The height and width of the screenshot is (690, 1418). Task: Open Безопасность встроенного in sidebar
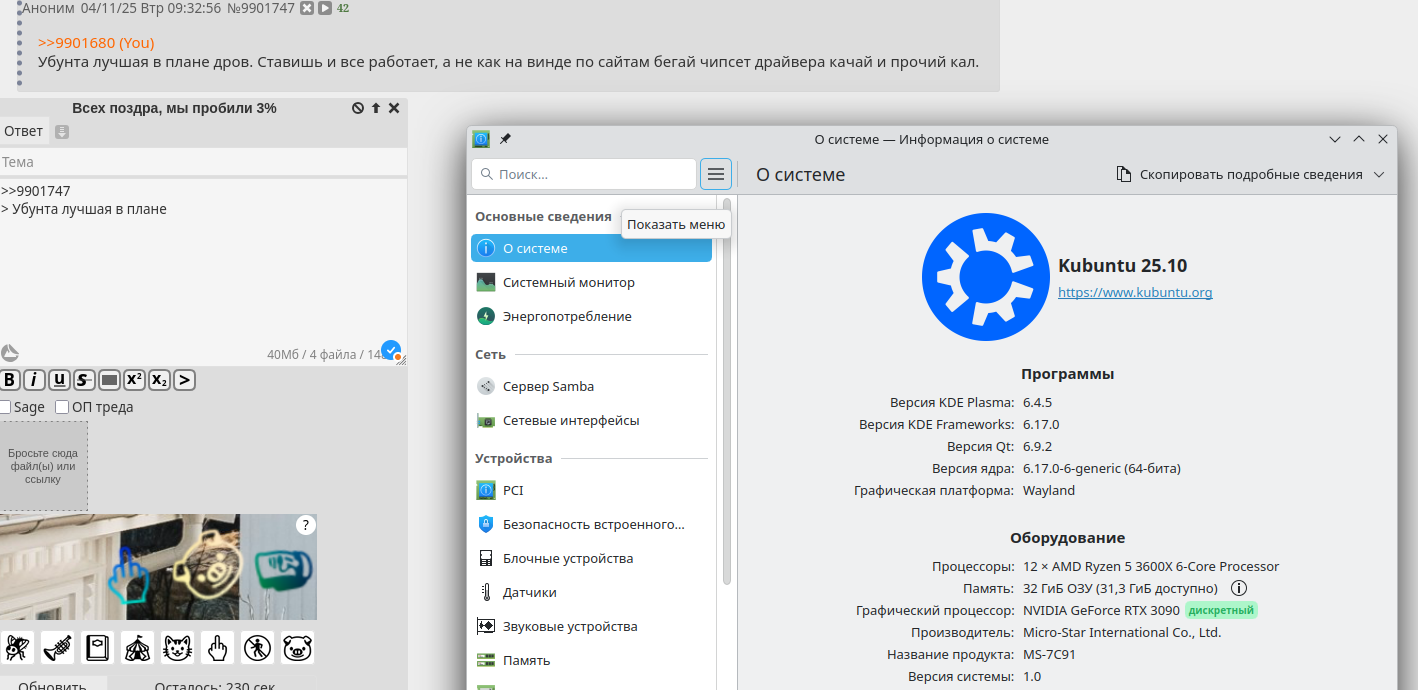pos(591,524)
